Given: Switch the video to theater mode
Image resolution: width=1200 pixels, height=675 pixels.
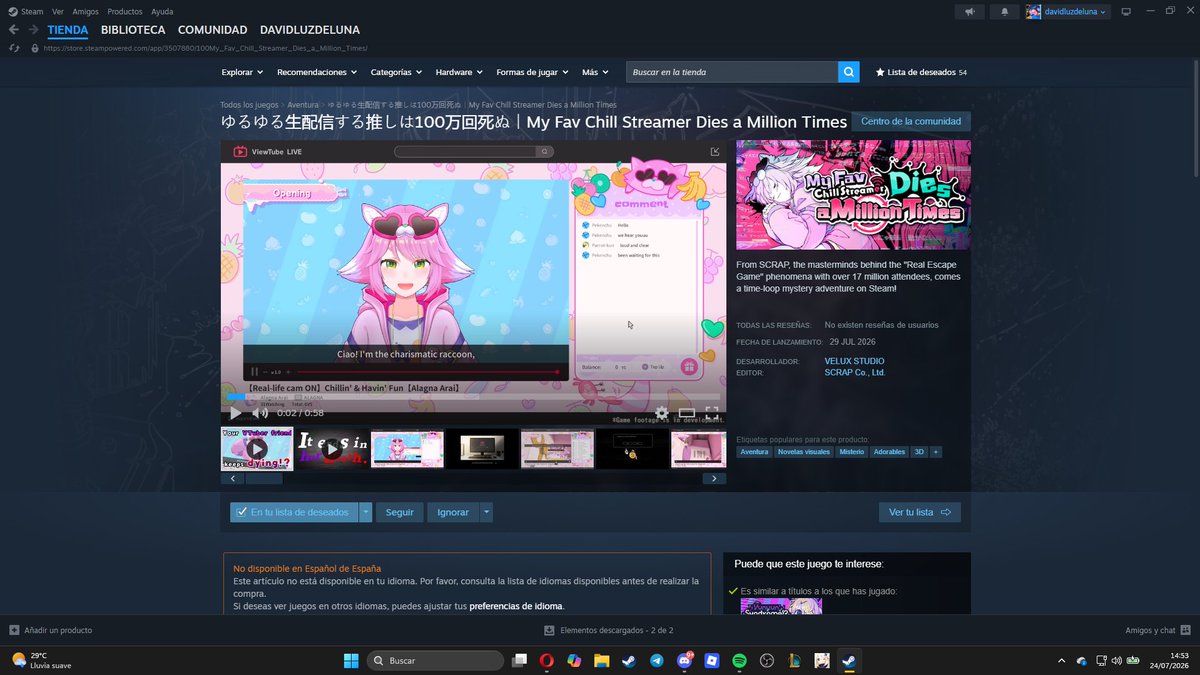Looking at the screenshot, I should coord(687,412).
